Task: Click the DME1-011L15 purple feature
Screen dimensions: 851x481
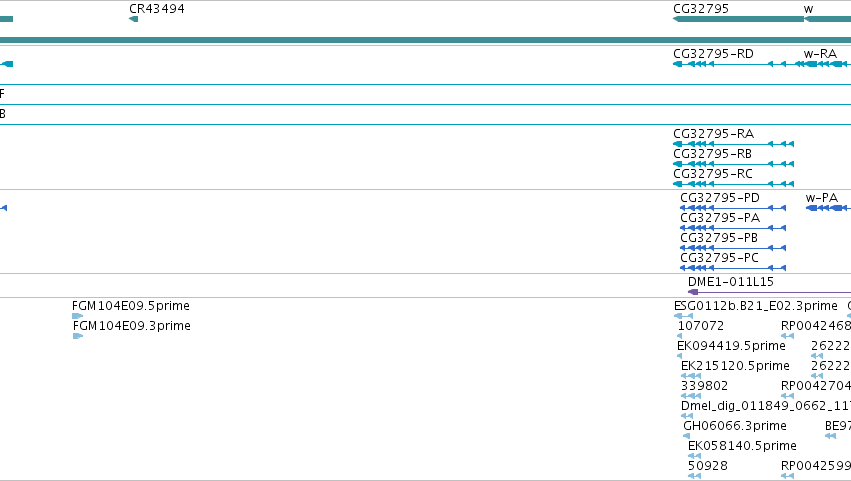Action: pyautogui.click(x=769, y=292)
